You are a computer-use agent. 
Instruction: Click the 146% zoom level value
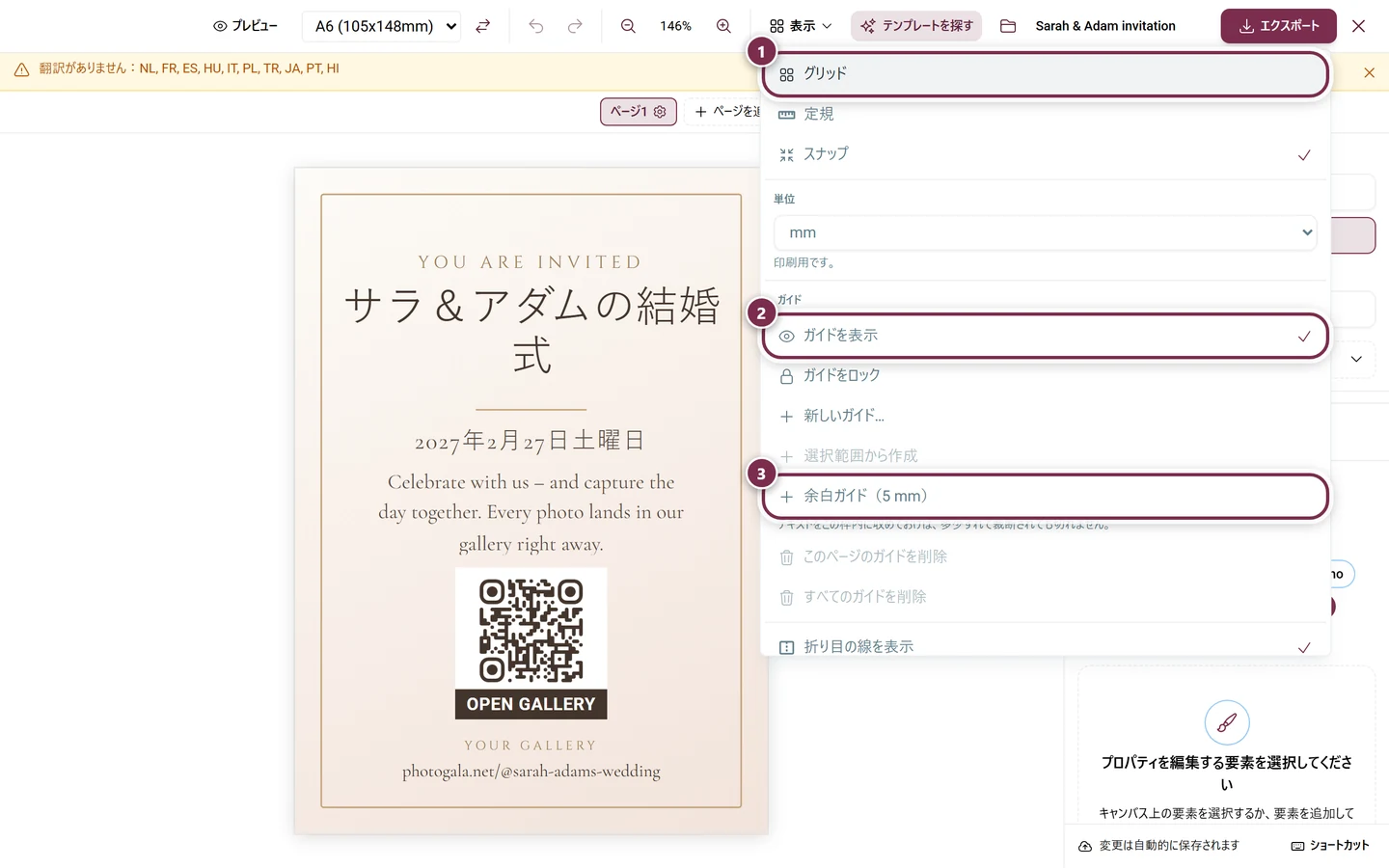pyautogui.click(x=676, y=26)
